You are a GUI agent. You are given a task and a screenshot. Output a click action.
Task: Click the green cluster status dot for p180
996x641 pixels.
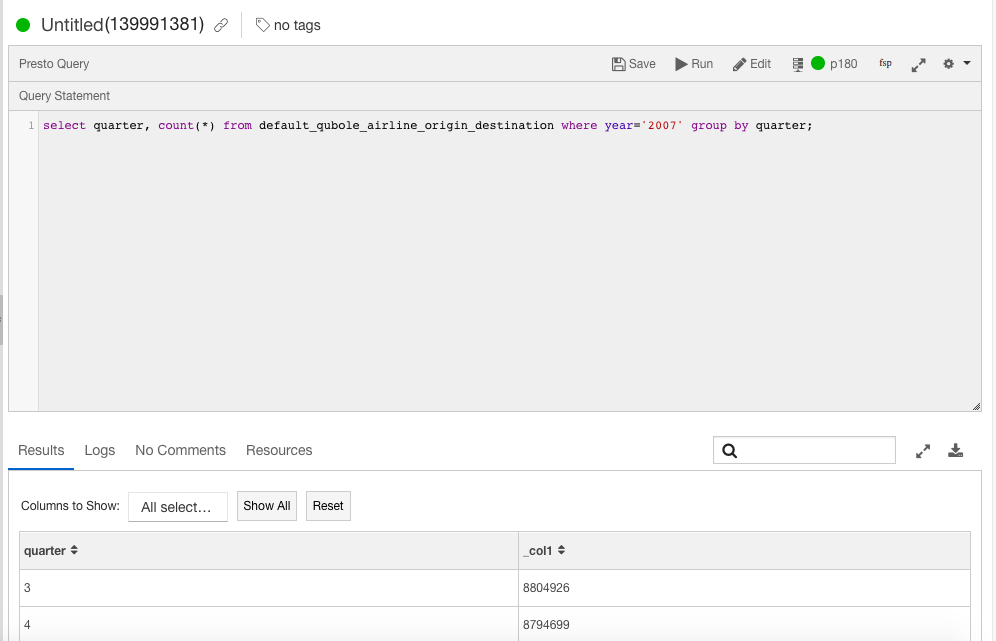tap(818, 63)
